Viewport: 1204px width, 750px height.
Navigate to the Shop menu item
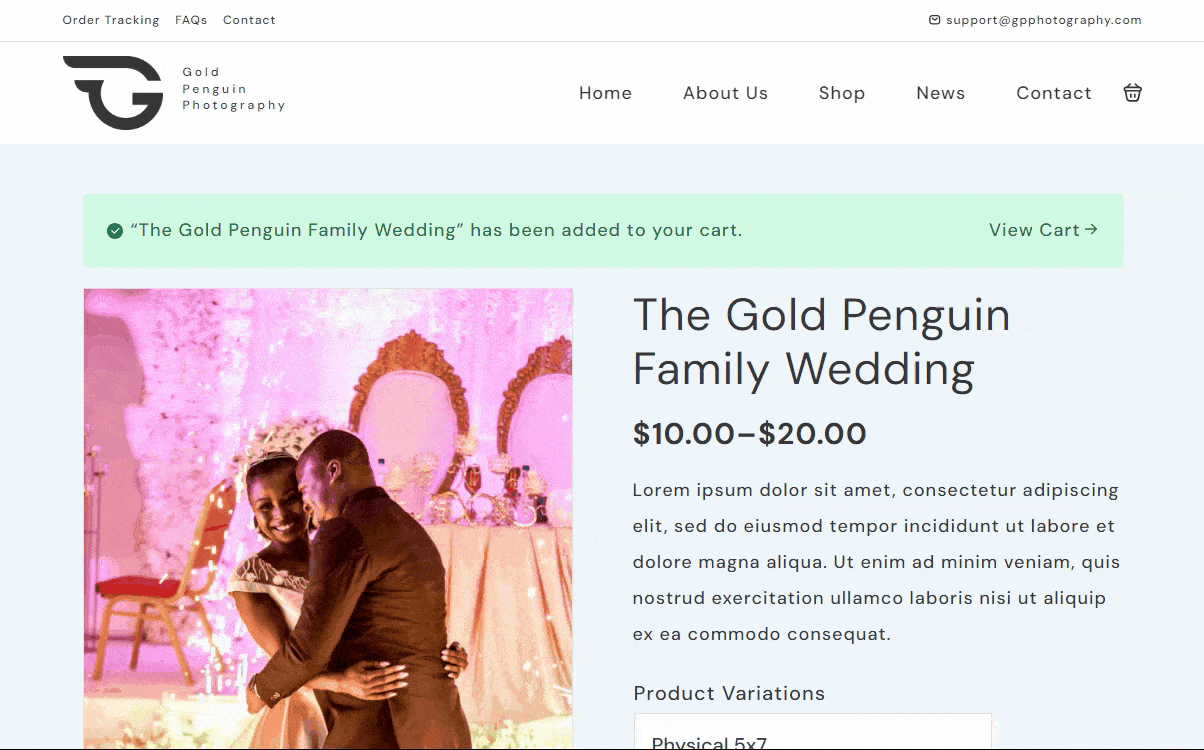coord(841,93)
